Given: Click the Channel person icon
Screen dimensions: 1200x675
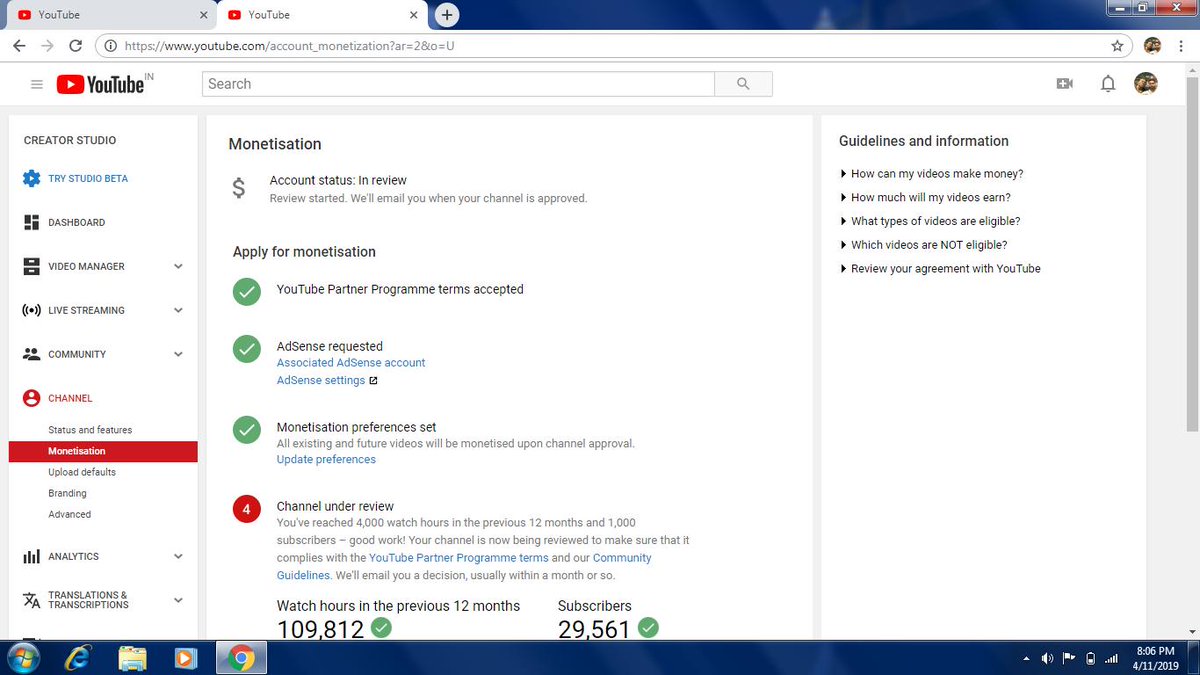Looking at the screenshot, I should click(31, 398).
